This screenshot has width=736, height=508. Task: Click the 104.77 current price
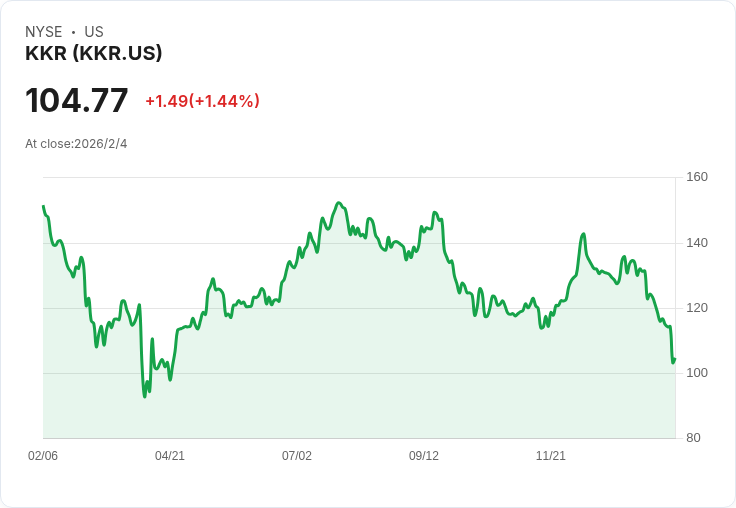[77, 100]
